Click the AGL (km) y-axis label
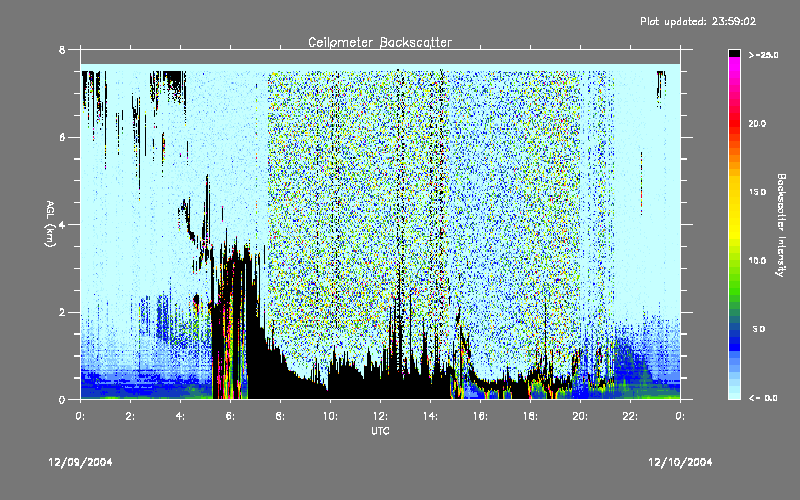The width and height of the screenshot is (800, 500). 50,224
